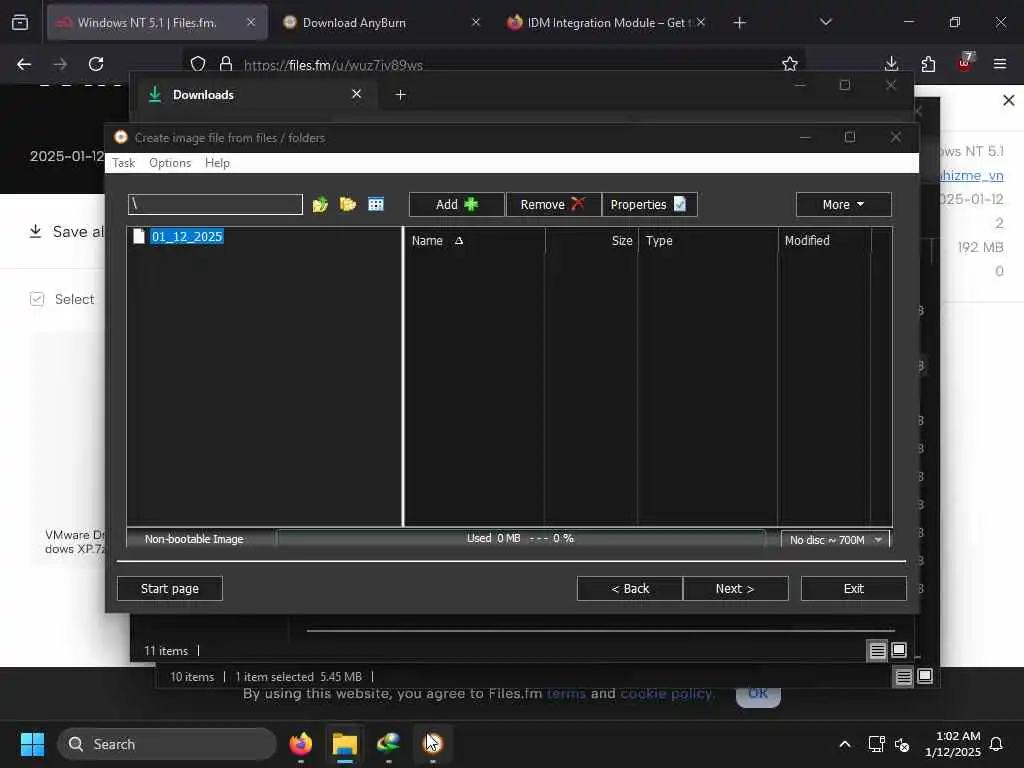Click the Add button with green plus

(456, 204)
